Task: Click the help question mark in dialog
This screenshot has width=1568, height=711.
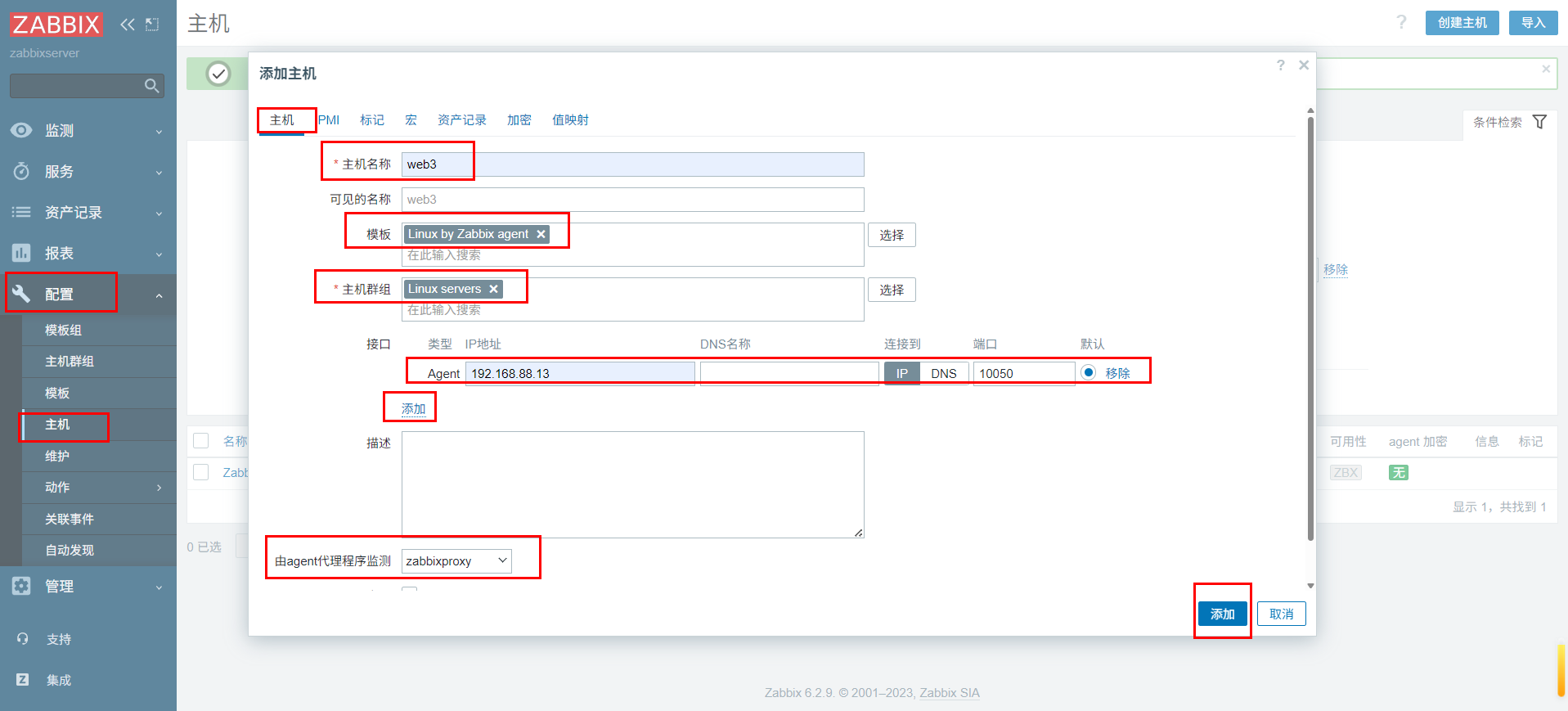Action: (x=1281, y=65)
